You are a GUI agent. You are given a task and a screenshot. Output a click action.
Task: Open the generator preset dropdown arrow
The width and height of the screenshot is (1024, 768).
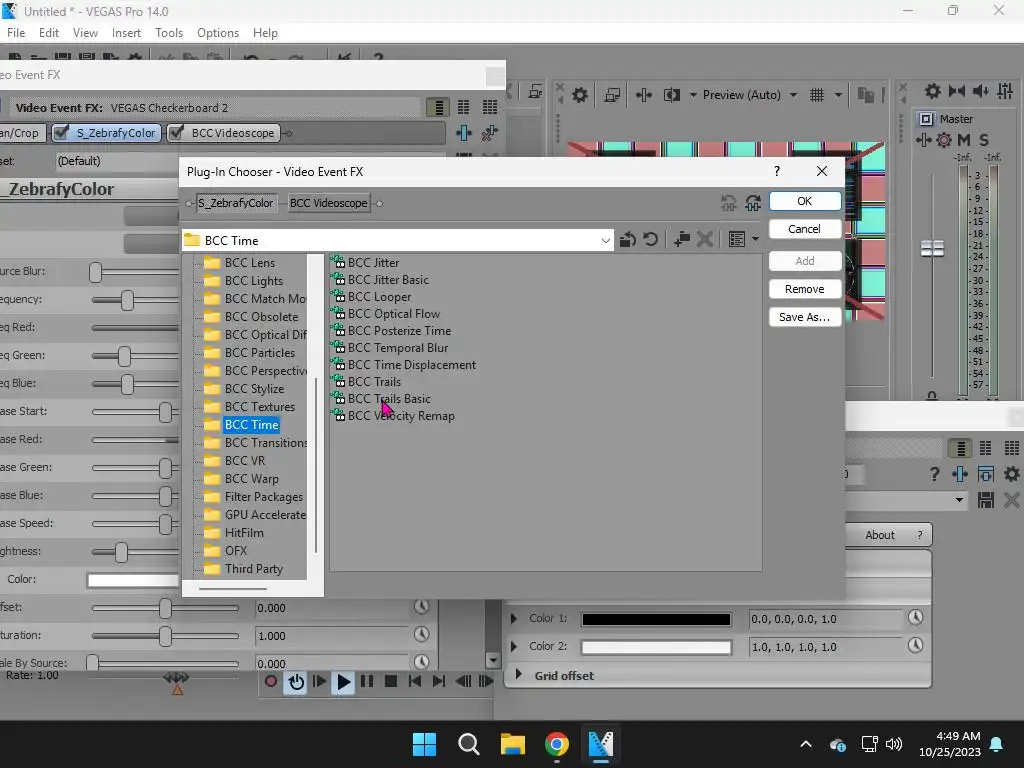(959, 500)
